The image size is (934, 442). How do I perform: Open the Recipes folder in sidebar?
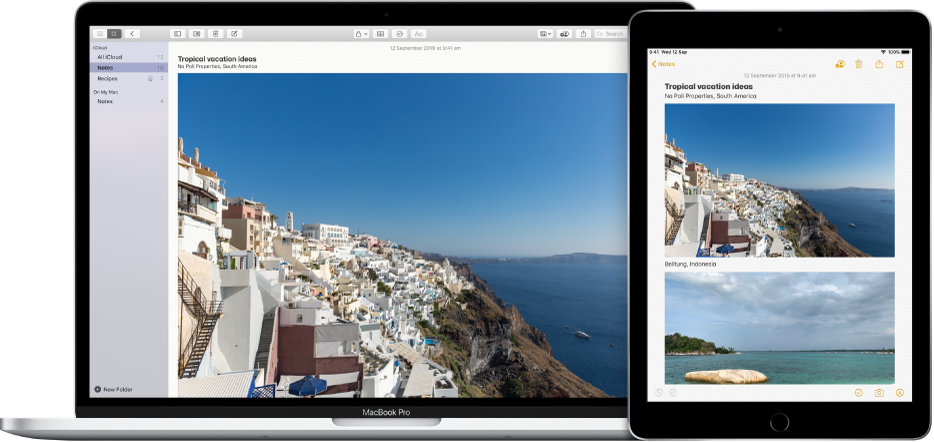129,79
